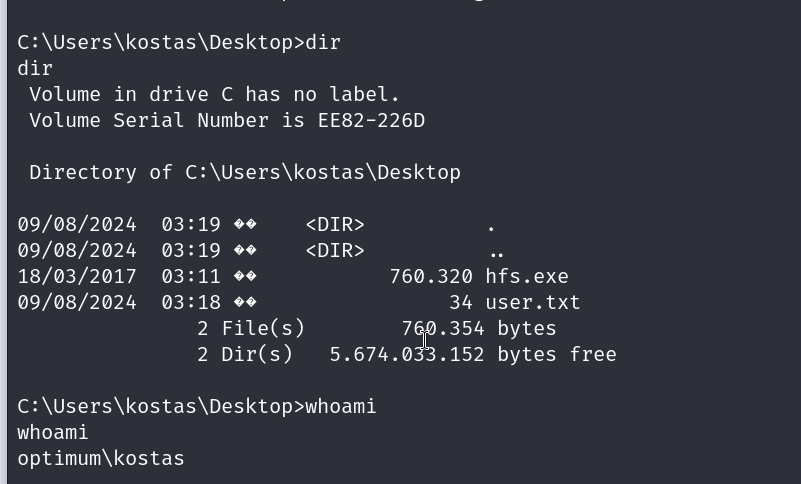Click the whoami command typed at prompt
The width and height of the screenshot is (801, 484).
point(340,407)
